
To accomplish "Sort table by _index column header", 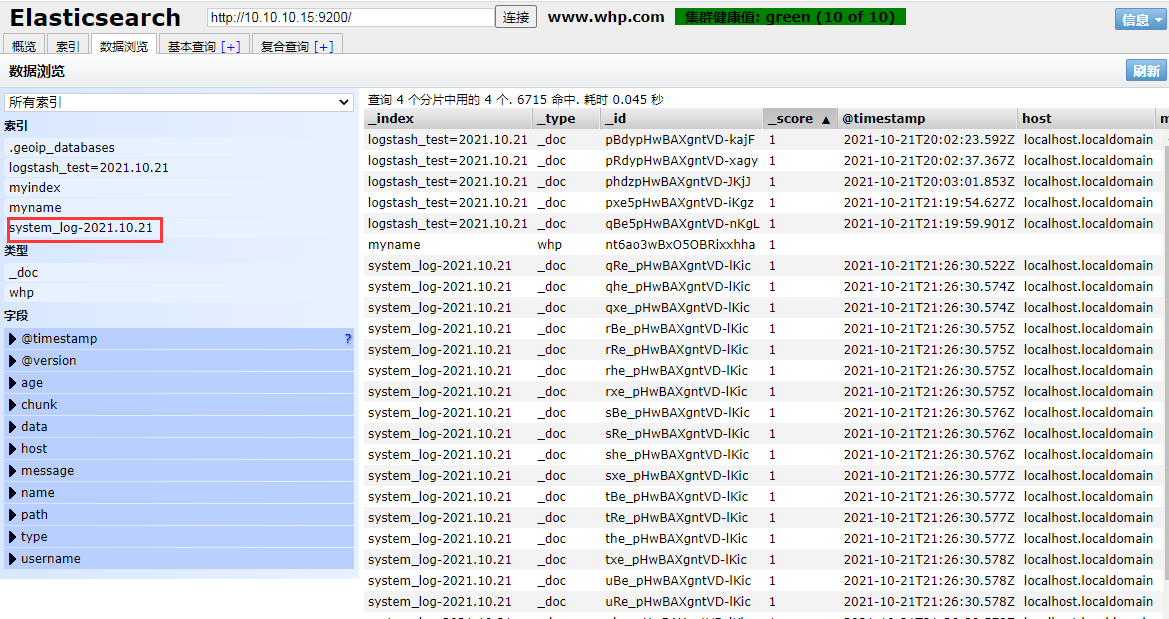I will 448,119.
